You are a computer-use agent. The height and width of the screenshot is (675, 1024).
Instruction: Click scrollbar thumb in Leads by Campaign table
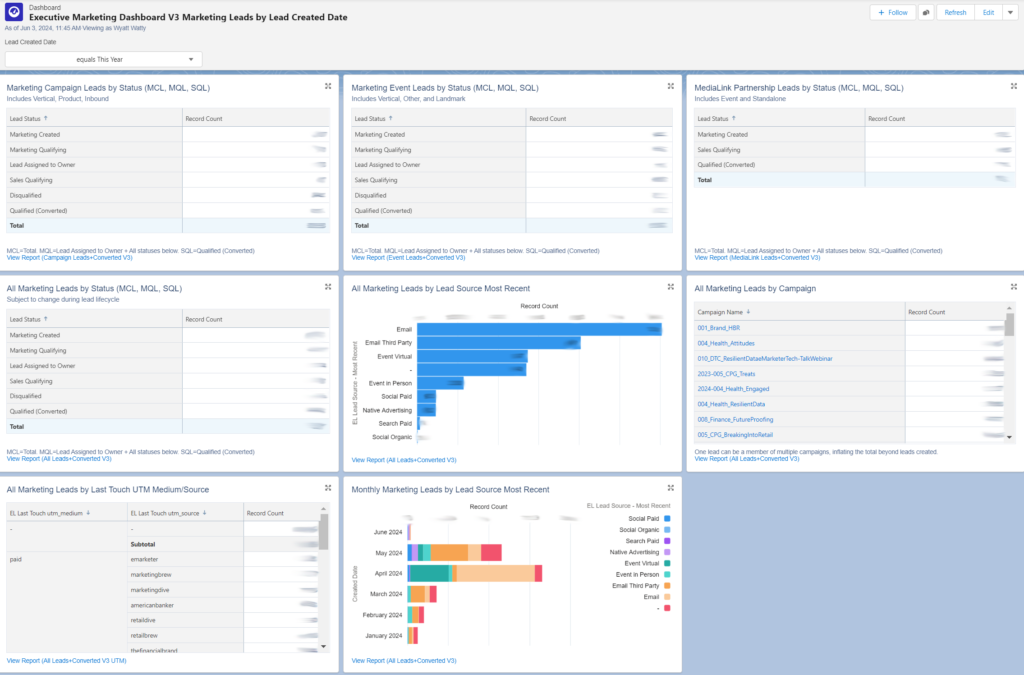pyautogui.click(x=1010, y=324)
